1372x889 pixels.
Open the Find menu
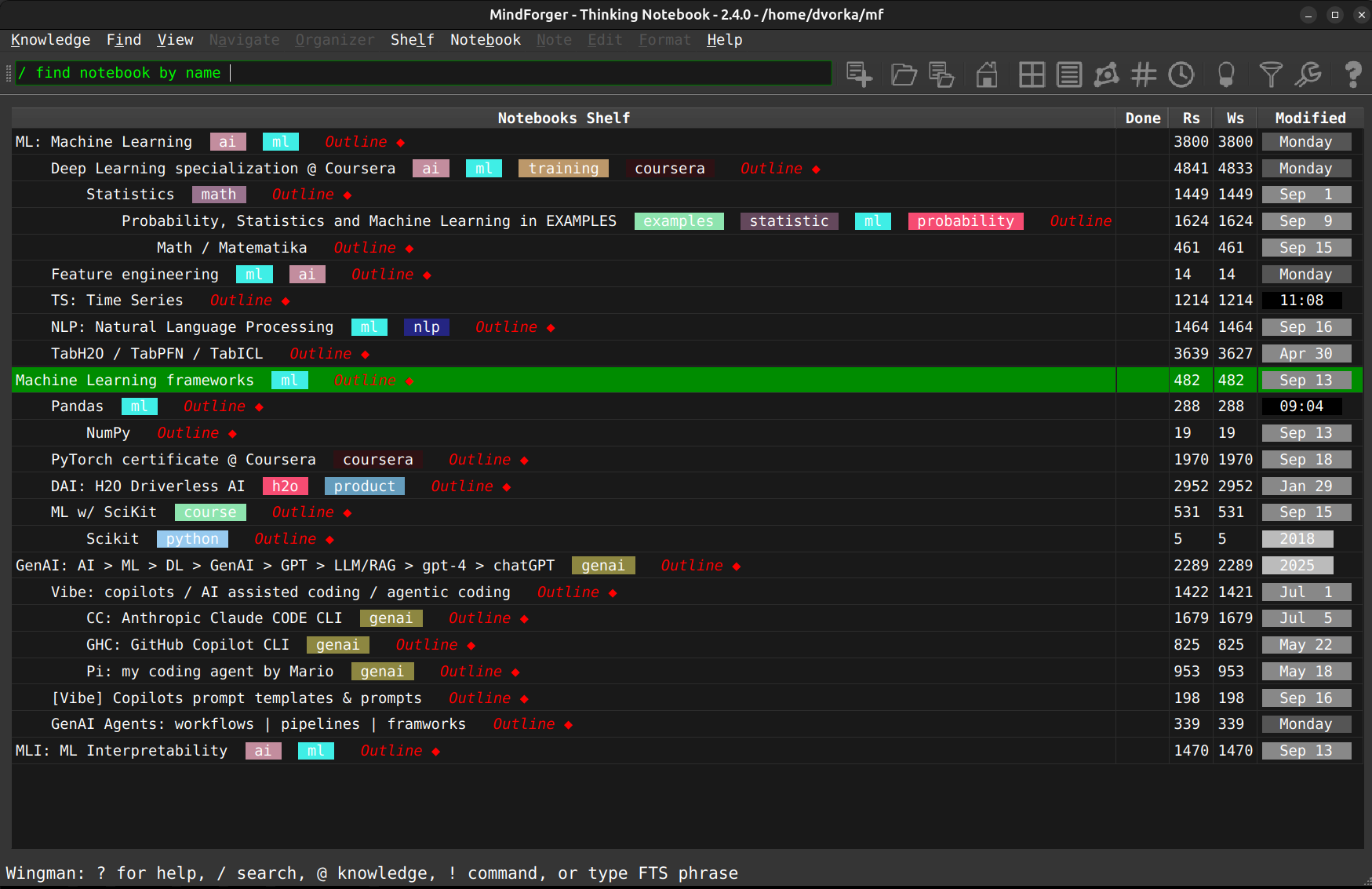point(124,40)
